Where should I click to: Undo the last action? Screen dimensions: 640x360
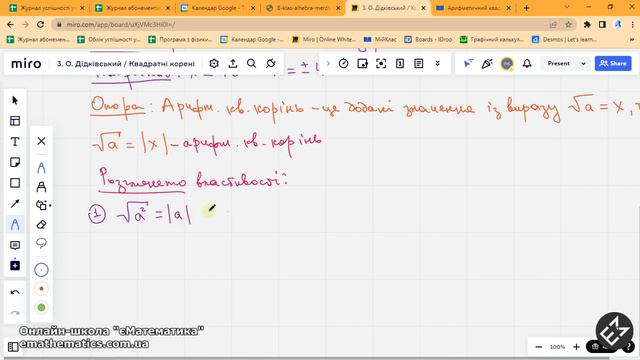coord(15,292)
